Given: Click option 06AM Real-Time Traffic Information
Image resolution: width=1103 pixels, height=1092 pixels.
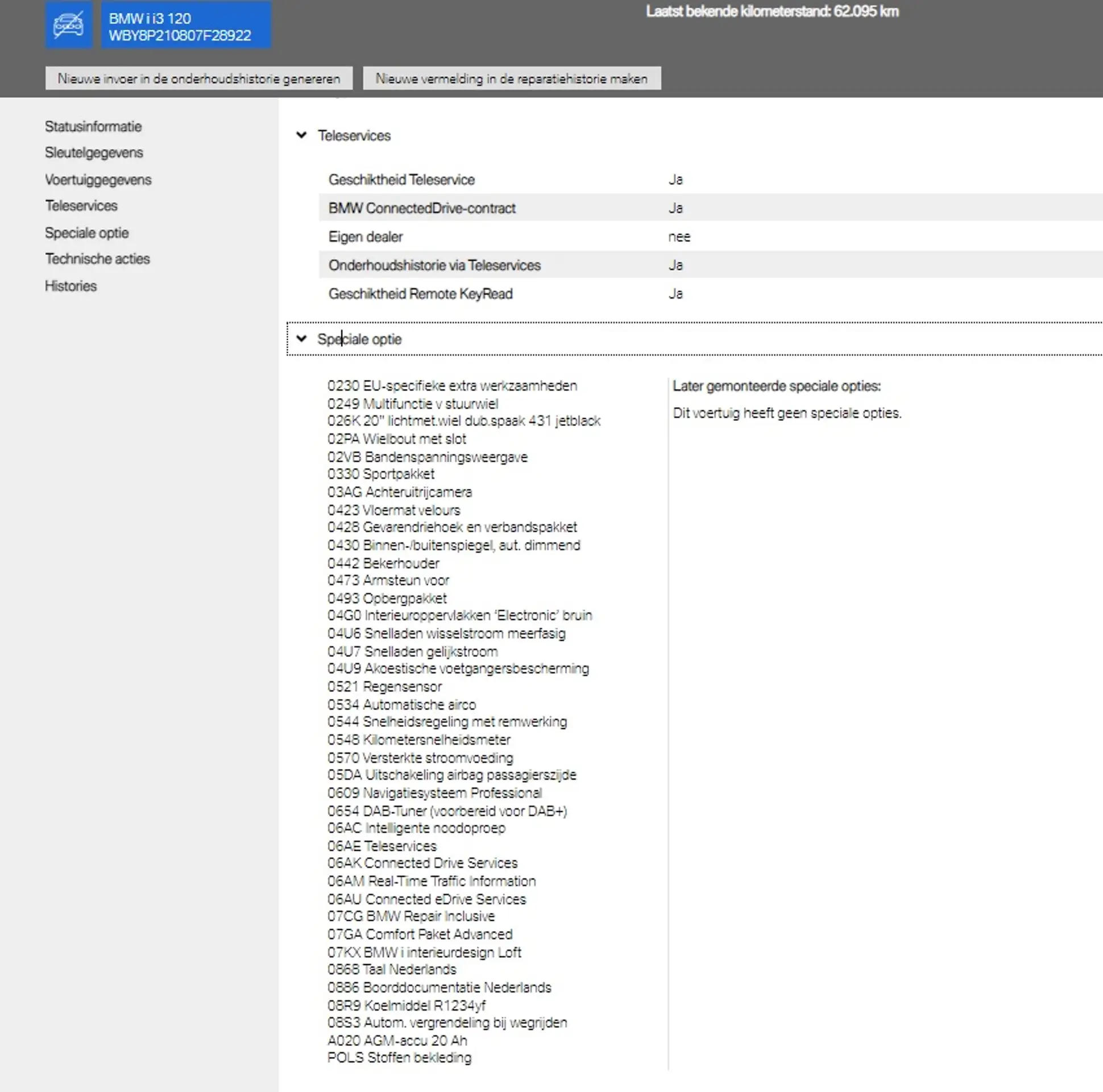Looking at the screenshot, I should [x=432, y=881].
